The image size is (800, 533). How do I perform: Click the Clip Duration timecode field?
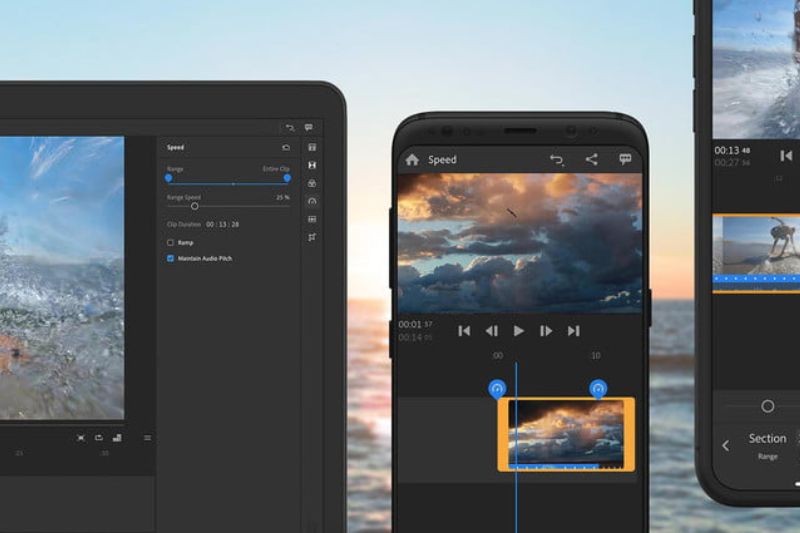click(x=222, y=224)
